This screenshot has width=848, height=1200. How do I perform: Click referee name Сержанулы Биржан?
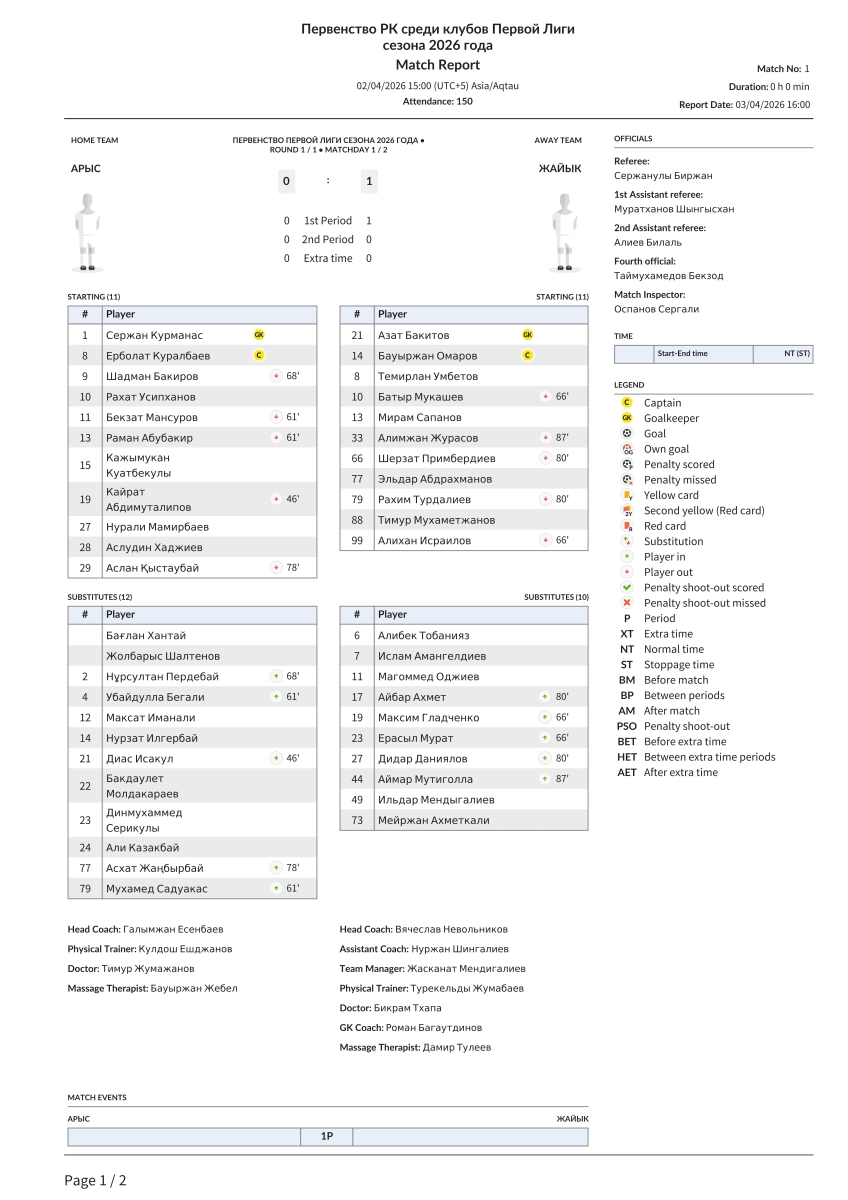(x=663, y=176)
